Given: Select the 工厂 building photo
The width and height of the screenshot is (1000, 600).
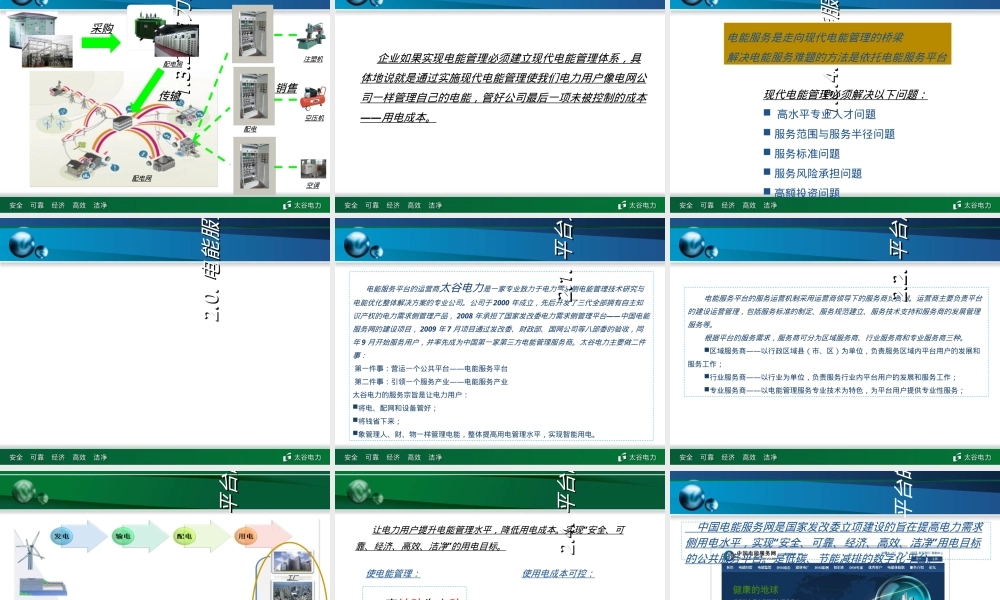Looking at the screenshot, I should point(292,561).
